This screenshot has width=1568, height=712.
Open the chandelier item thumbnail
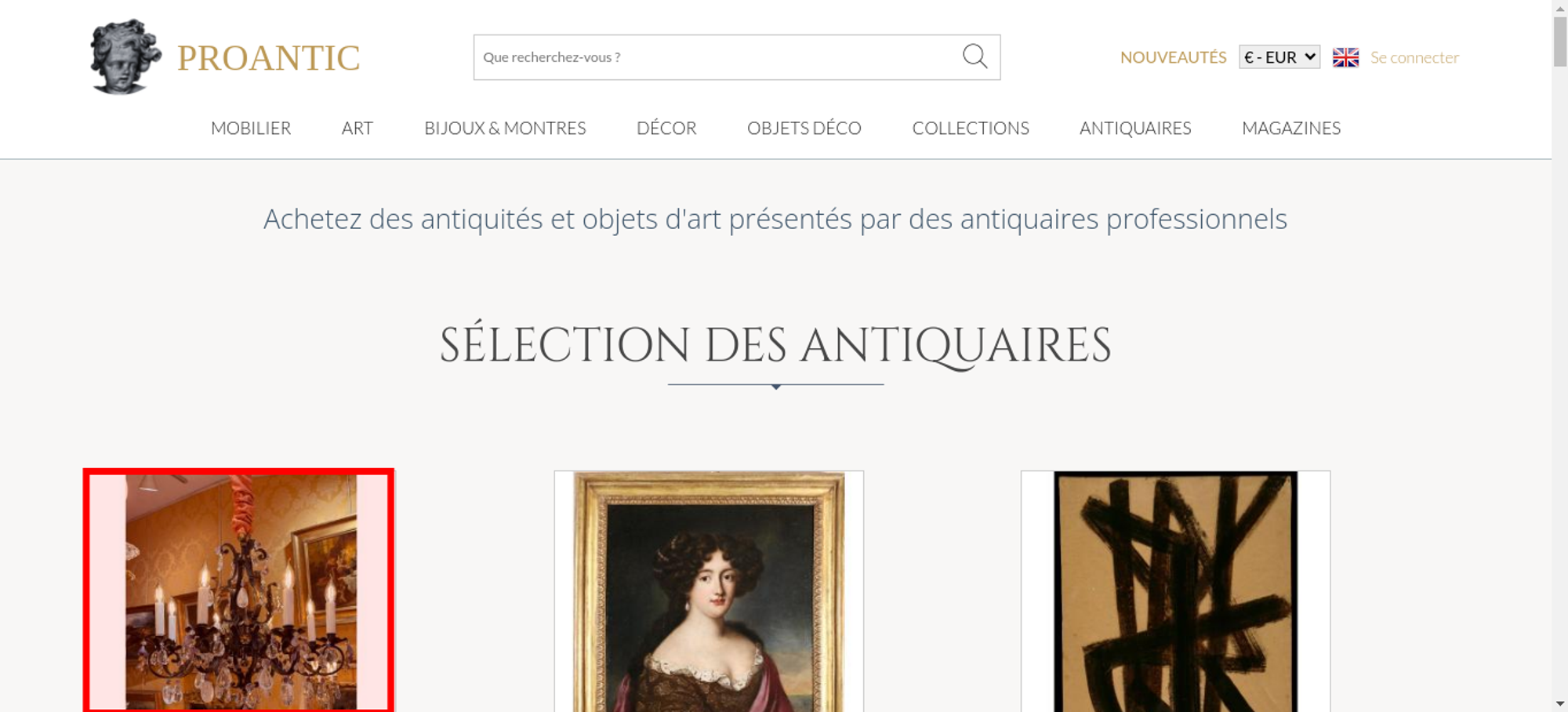[239, 591]
